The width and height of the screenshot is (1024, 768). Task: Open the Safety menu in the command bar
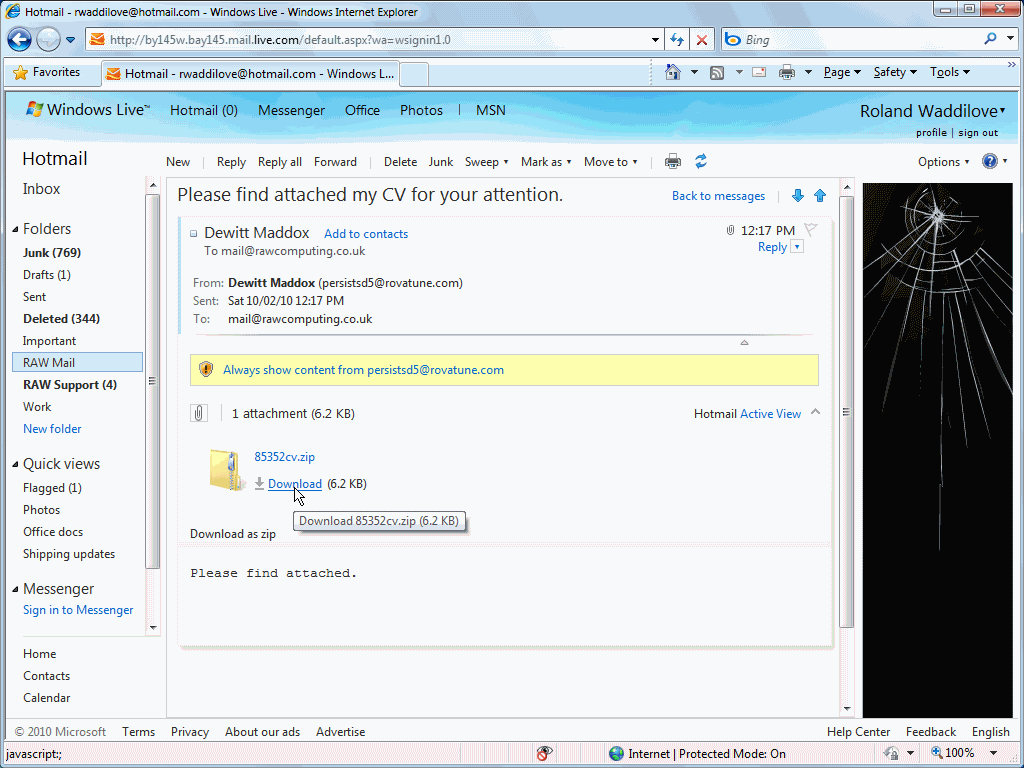895,72
